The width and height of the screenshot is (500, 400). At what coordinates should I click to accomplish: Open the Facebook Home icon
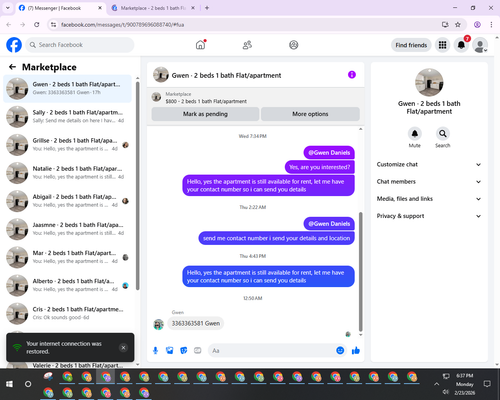[200, 45]
